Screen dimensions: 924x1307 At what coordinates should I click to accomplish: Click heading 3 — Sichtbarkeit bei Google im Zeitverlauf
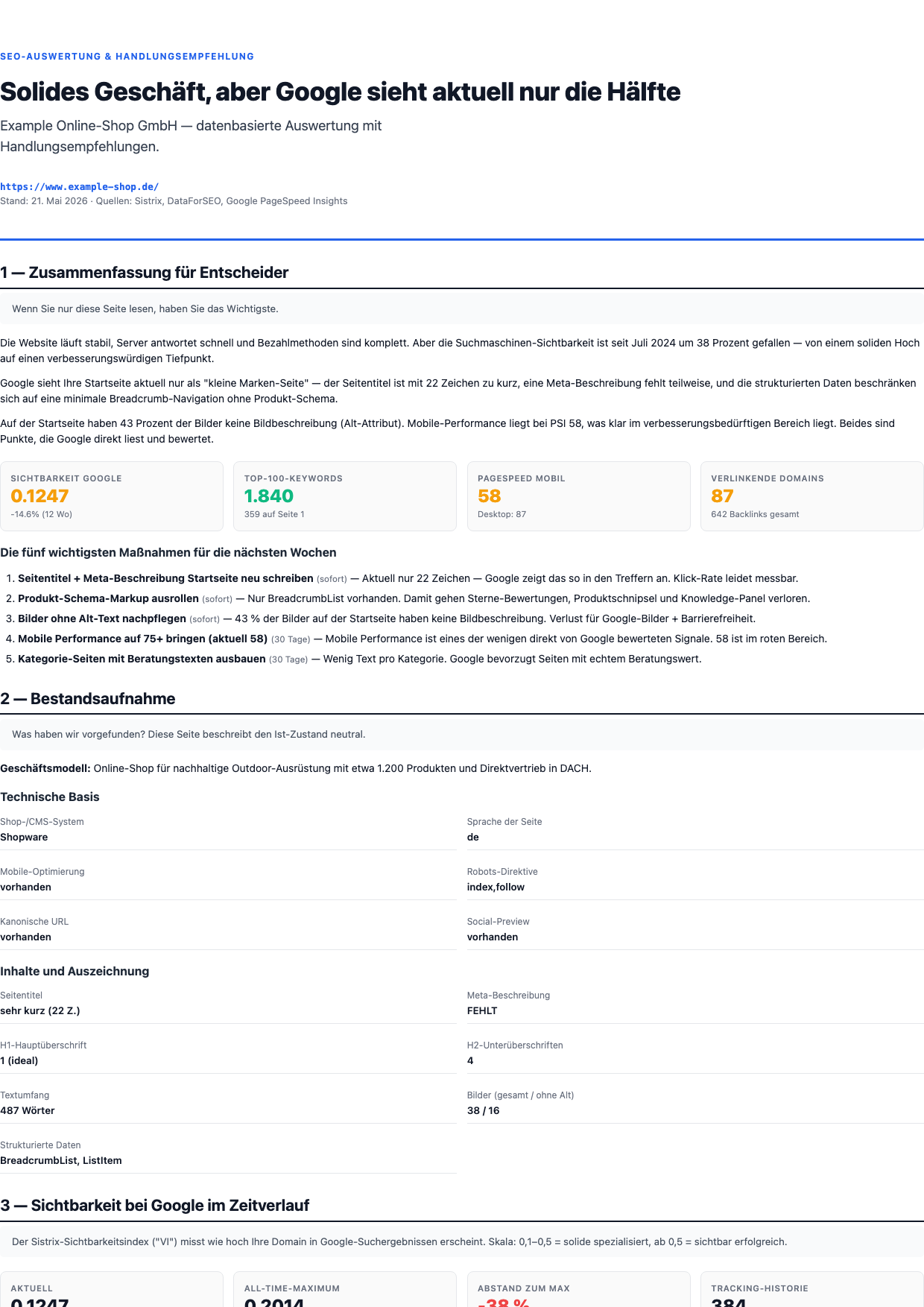pyautogui.click(x=155, y=1206)
